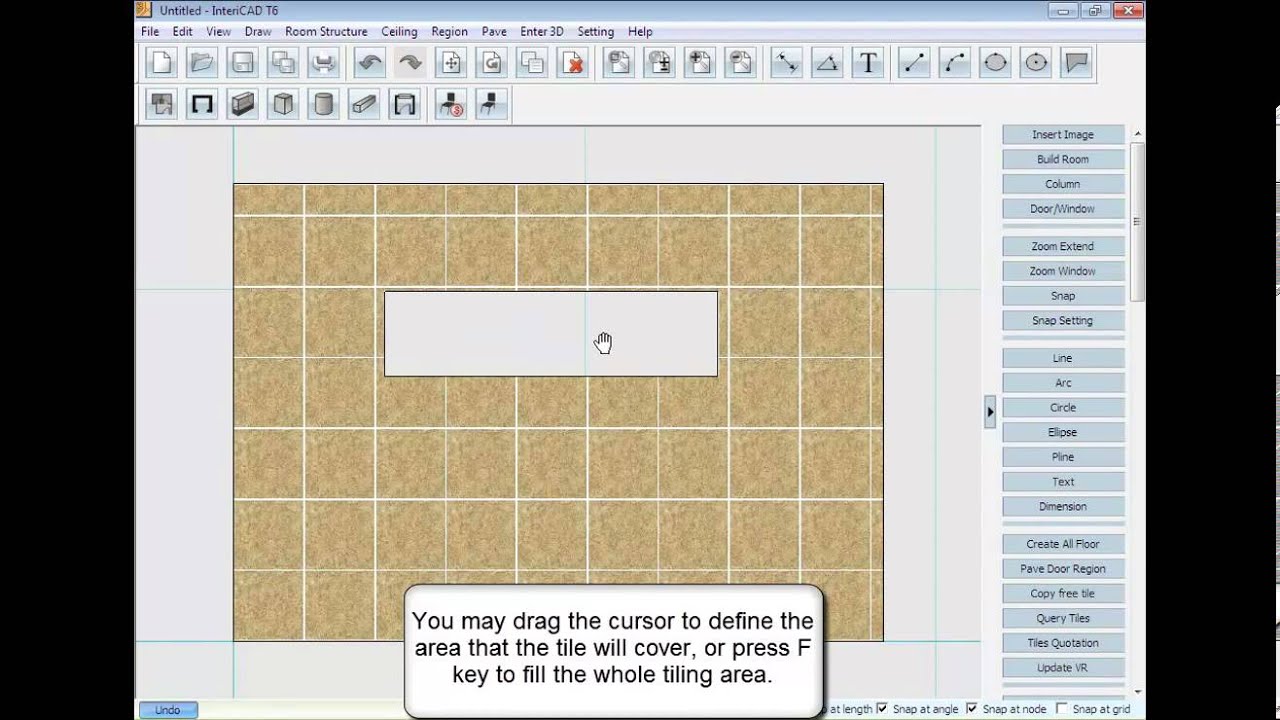
Task: Open the Pave menu
Action: [x=494, y=32]
